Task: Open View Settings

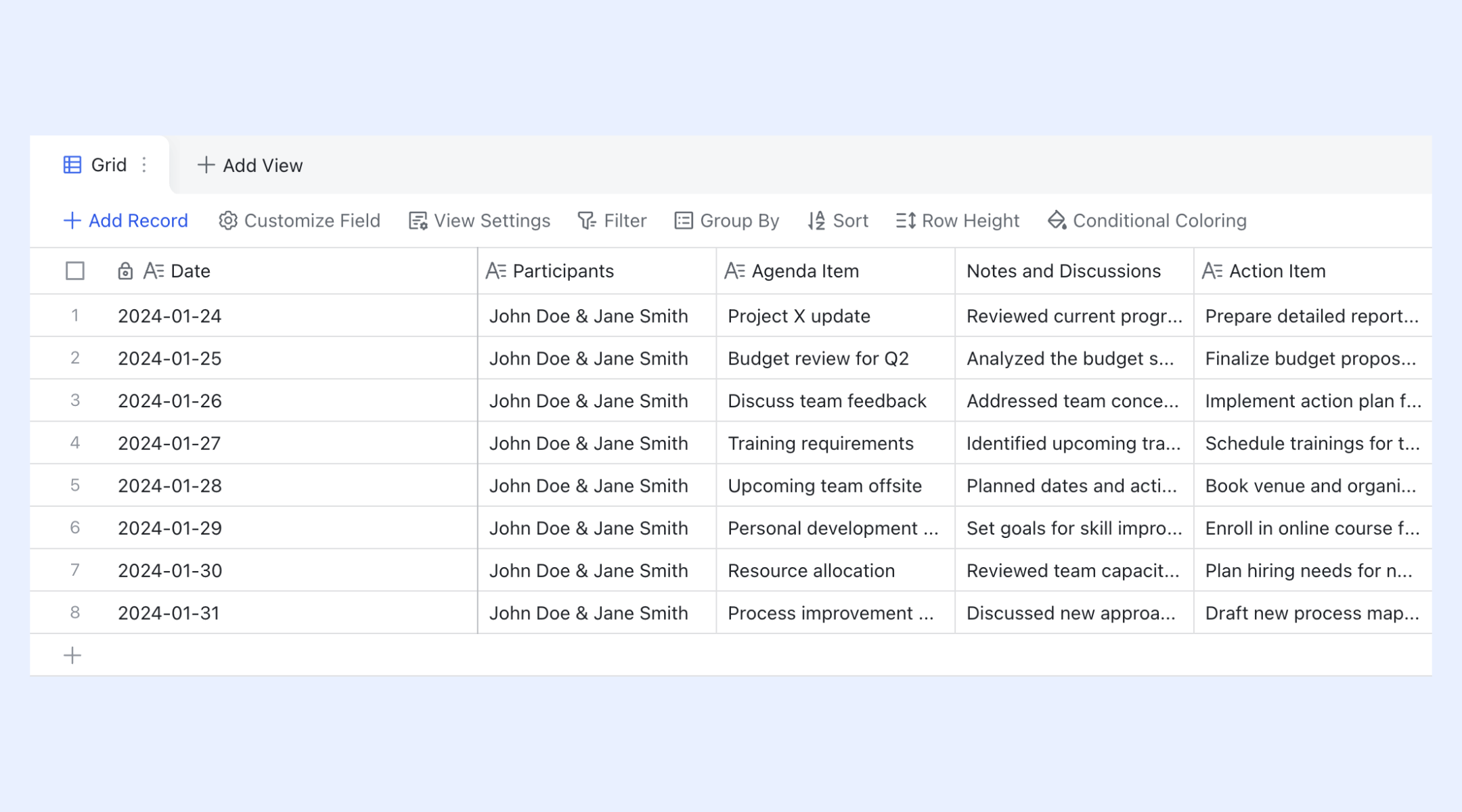Action: [x=480, y=221]
